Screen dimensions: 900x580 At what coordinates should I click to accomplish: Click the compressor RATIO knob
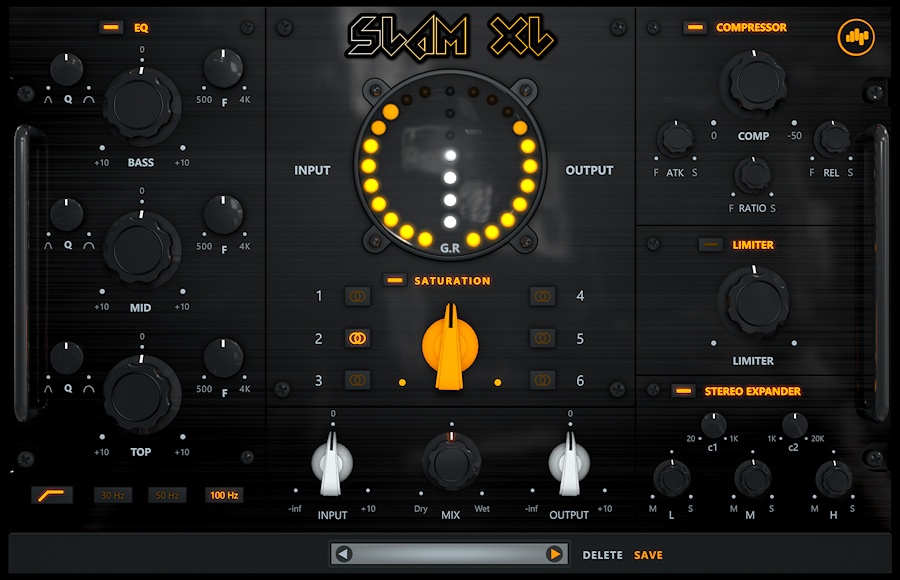point(752,175)
